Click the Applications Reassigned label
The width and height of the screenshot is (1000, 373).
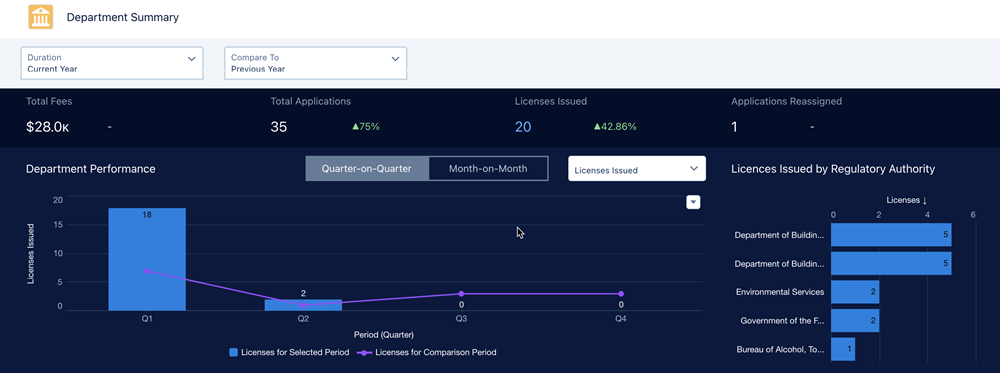[x=786, y=101]
